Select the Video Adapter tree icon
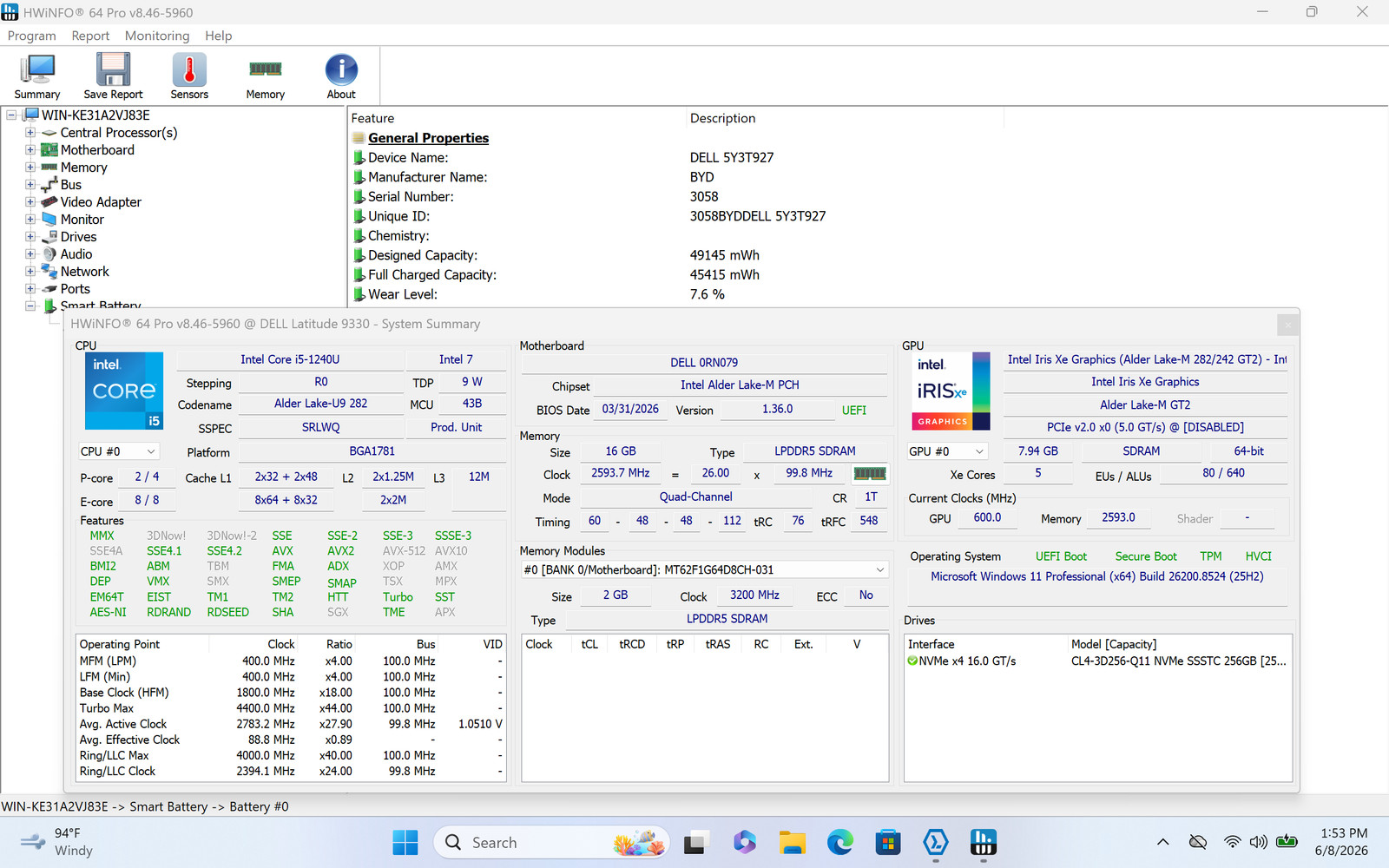Viewport: 1389px width, 868px height. 49,202
